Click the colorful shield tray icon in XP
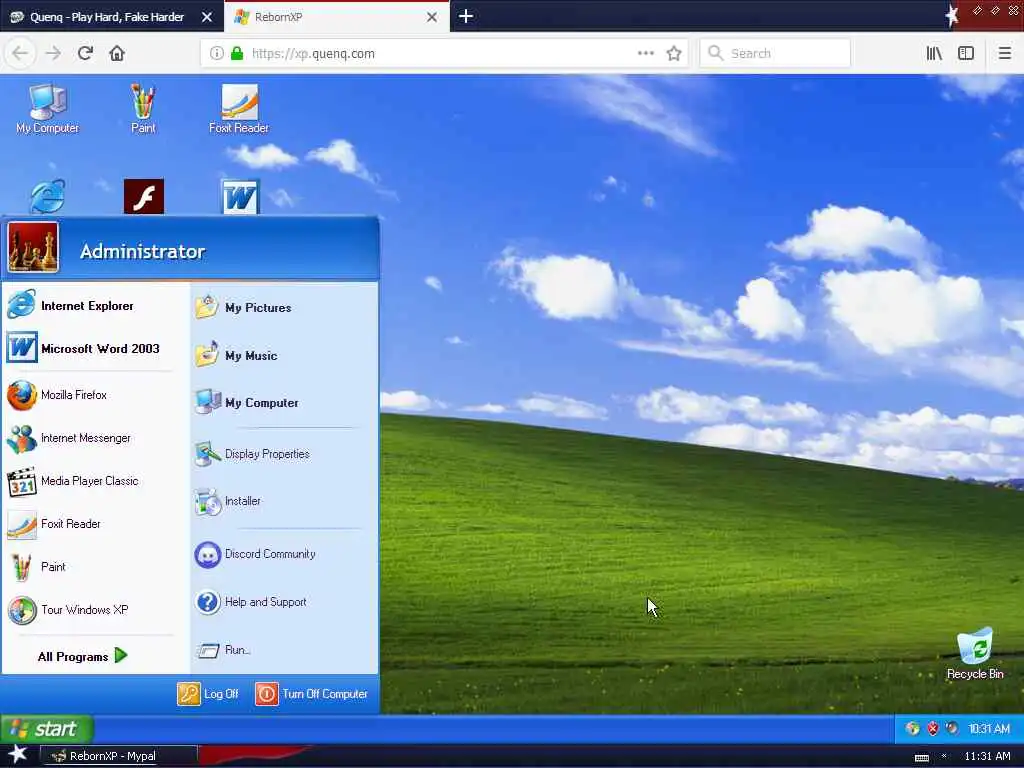 pos(913,729)
